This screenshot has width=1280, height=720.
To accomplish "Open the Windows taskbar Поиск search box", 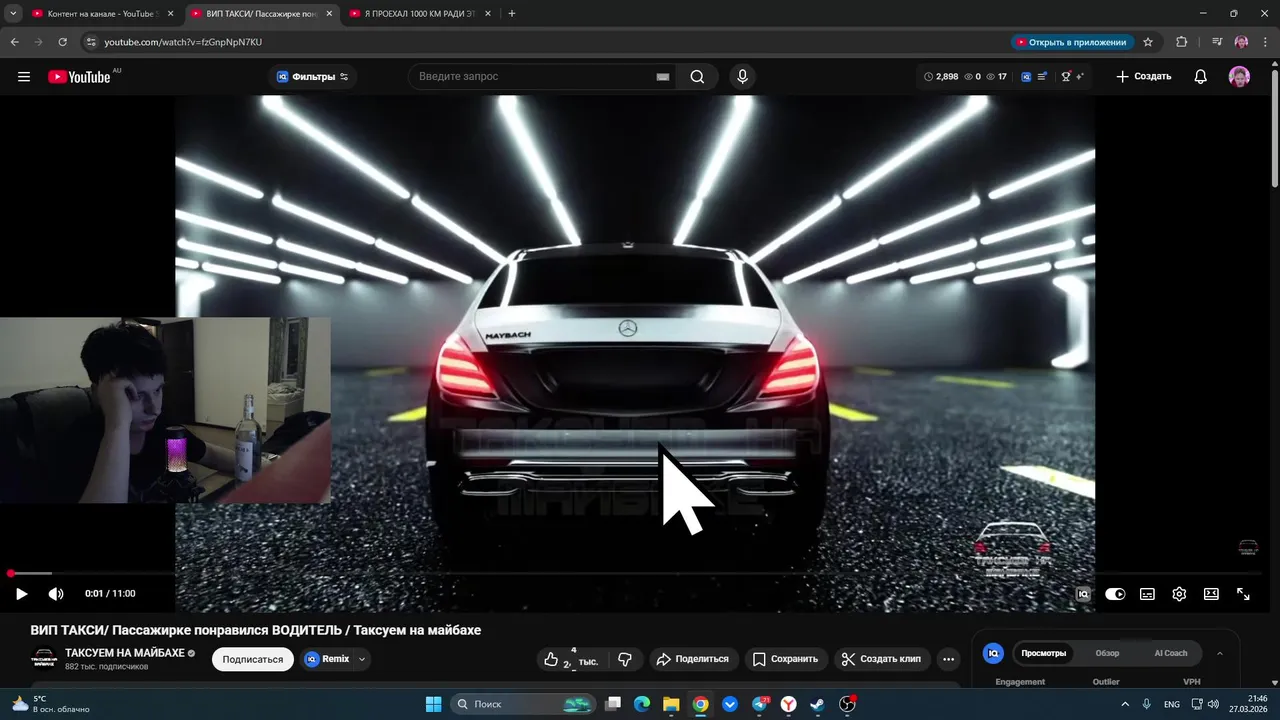I will (523, 704).
